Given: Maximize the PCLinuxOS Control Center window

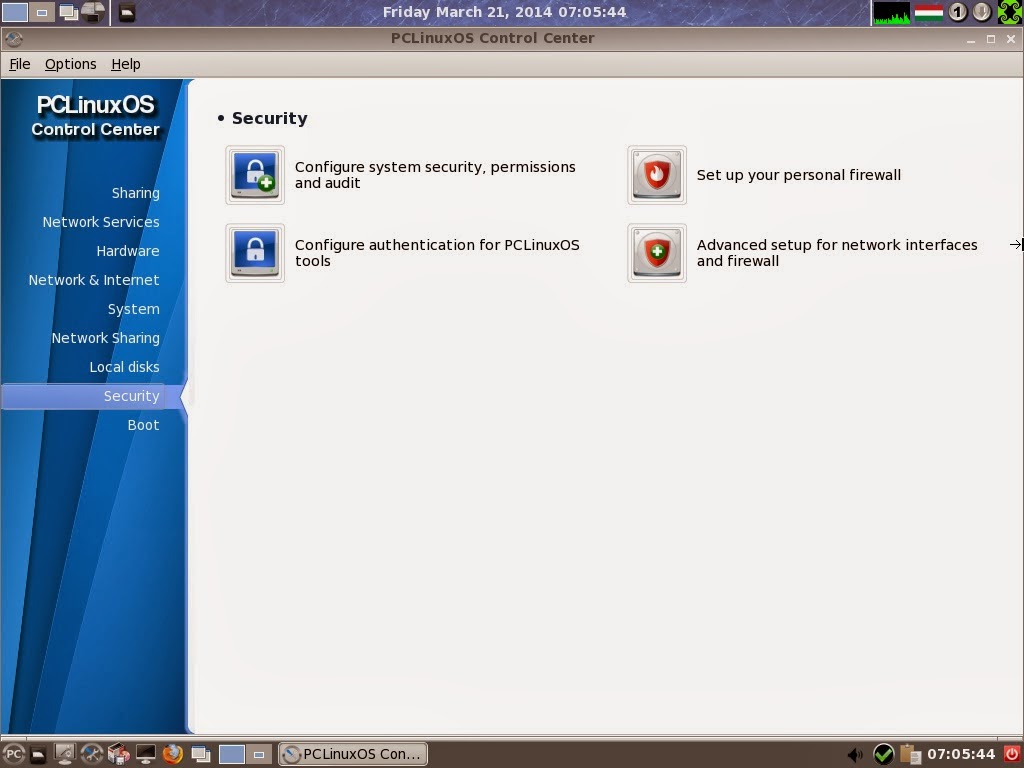Looking at the screenshot, I should [991, 39].
